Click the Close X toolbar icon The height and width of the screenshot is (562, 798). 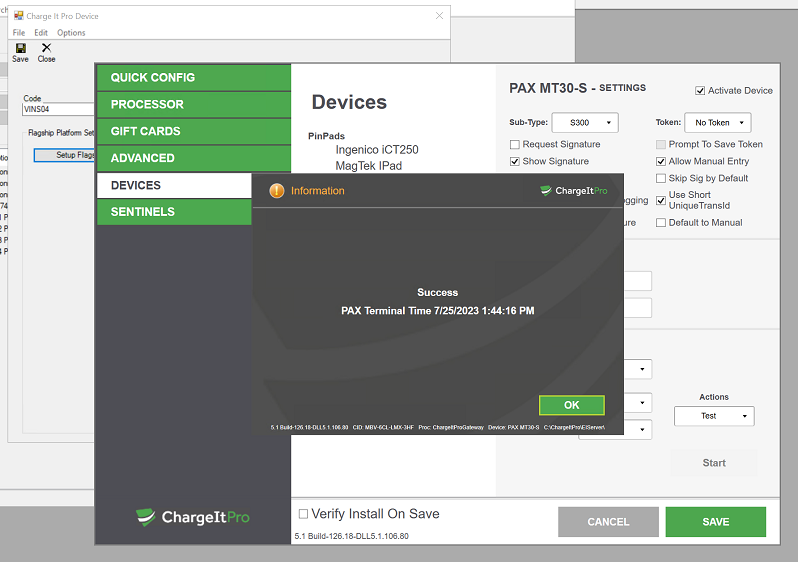pos(46,48)
